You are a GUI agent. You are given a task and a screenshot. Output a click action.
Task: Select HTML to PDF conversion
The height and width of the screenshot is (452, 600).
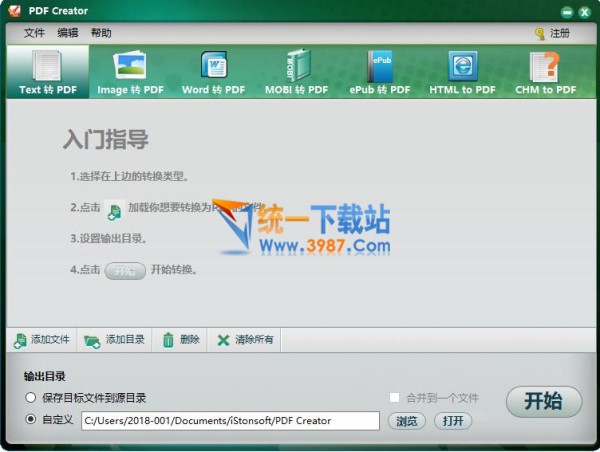point(462,70)
